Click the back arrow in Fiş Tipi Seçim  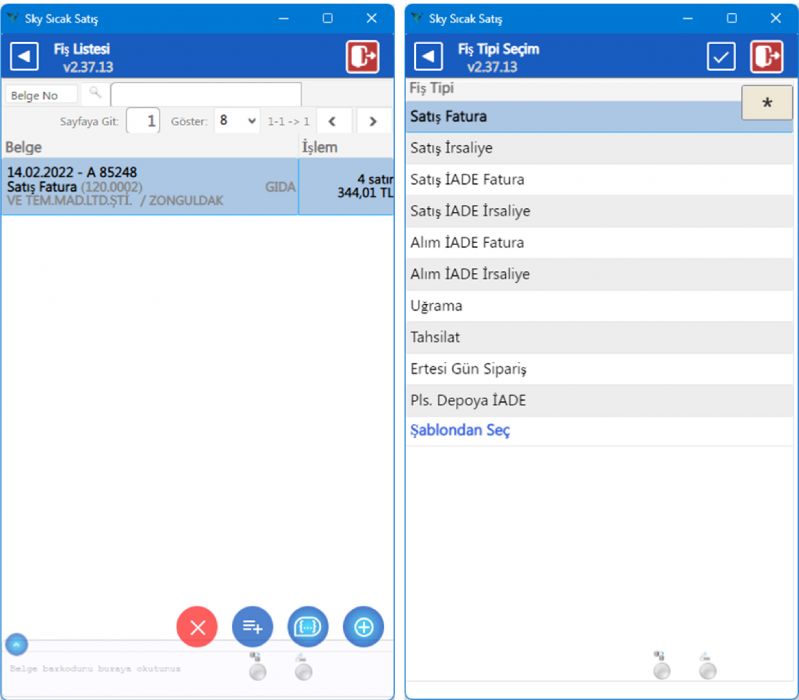tap(428, 57)
